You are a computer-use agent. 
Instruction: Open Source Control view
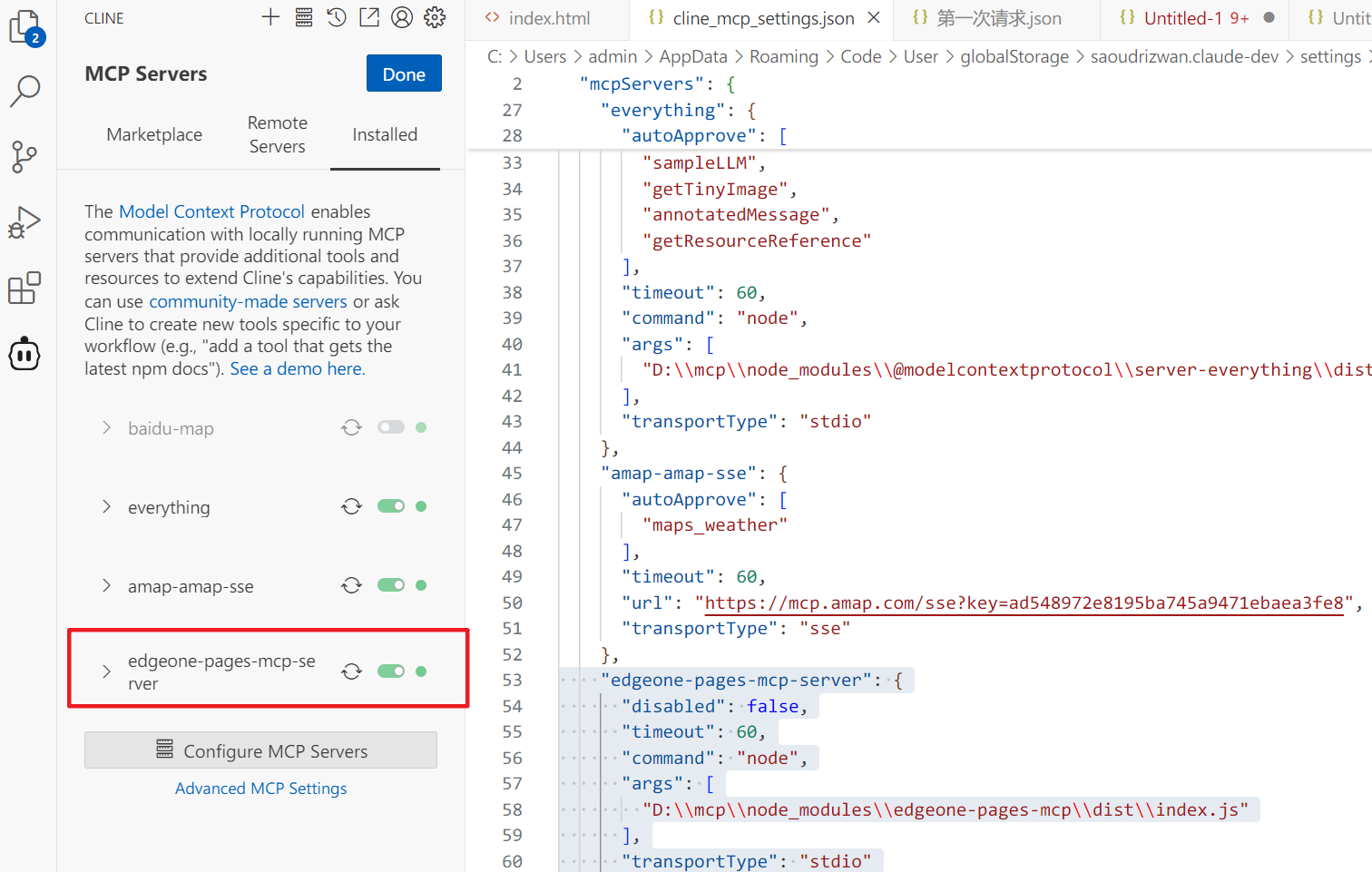pos(24,156)
